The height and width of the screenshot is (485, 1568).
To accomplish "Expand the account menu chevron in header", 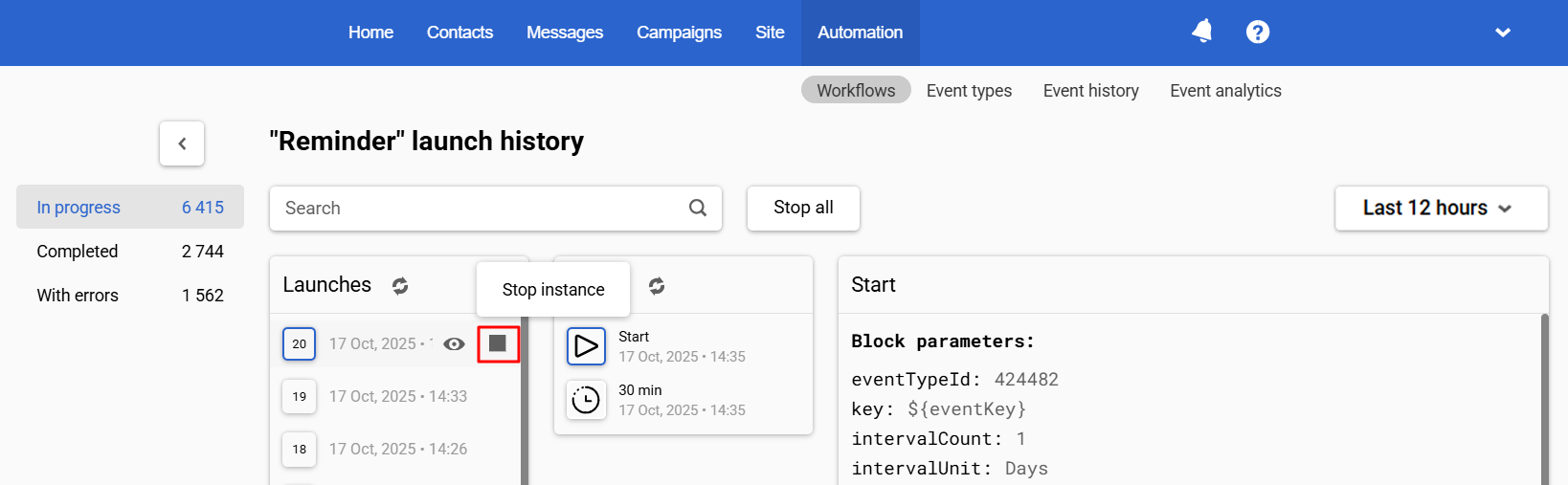I will 1503,33.
